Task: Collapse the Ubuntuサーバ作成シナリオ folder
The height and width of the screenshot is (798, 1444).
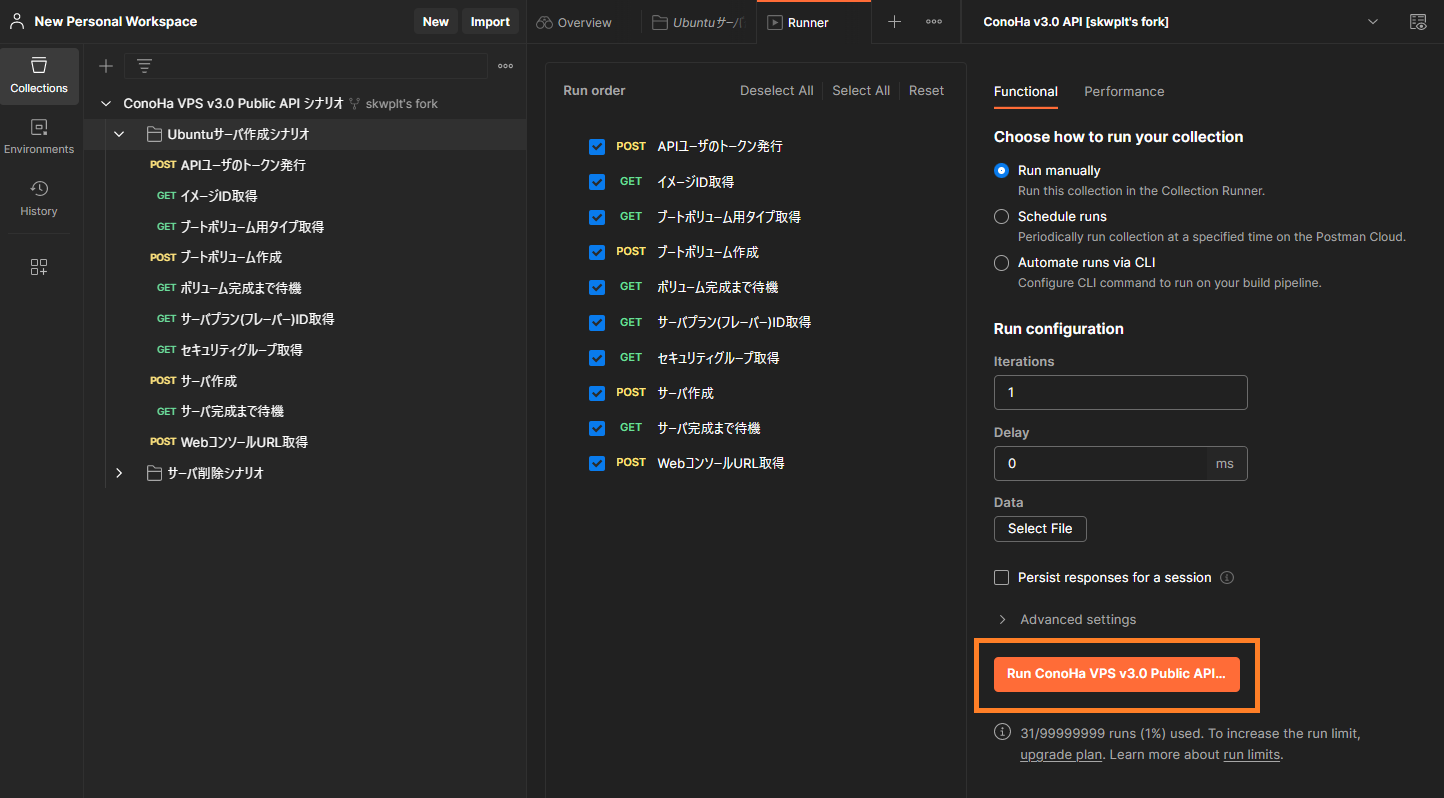Action: pos(119,134)
